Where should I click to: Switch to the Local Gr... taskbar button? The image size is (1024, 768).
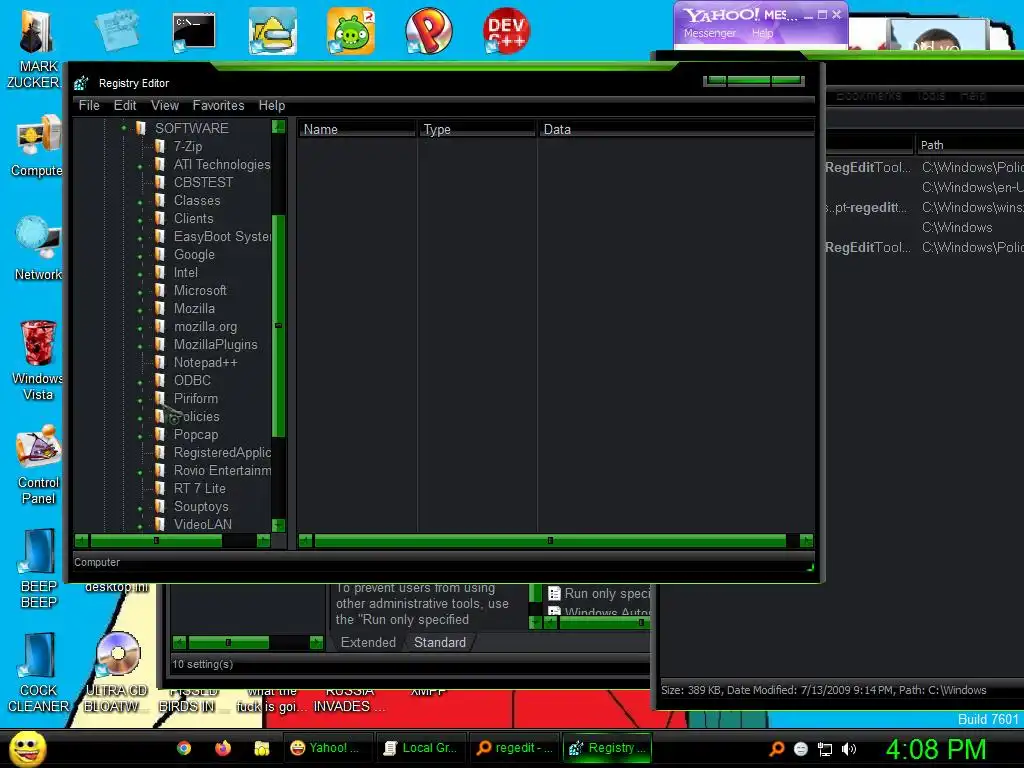tap(421, 748)
